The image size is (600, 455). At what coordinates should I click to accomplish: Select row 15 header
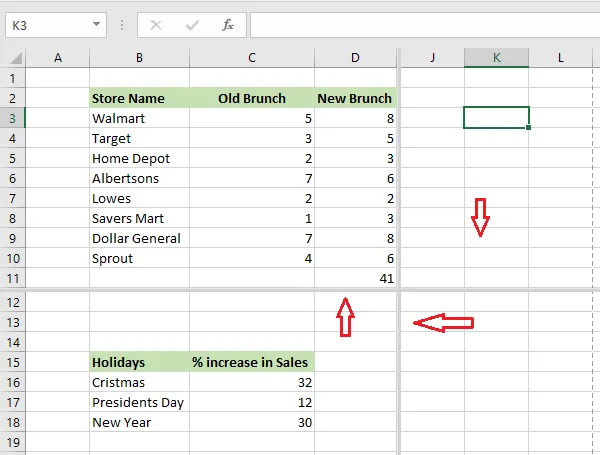pyautogui.click(x=13, y=362)
